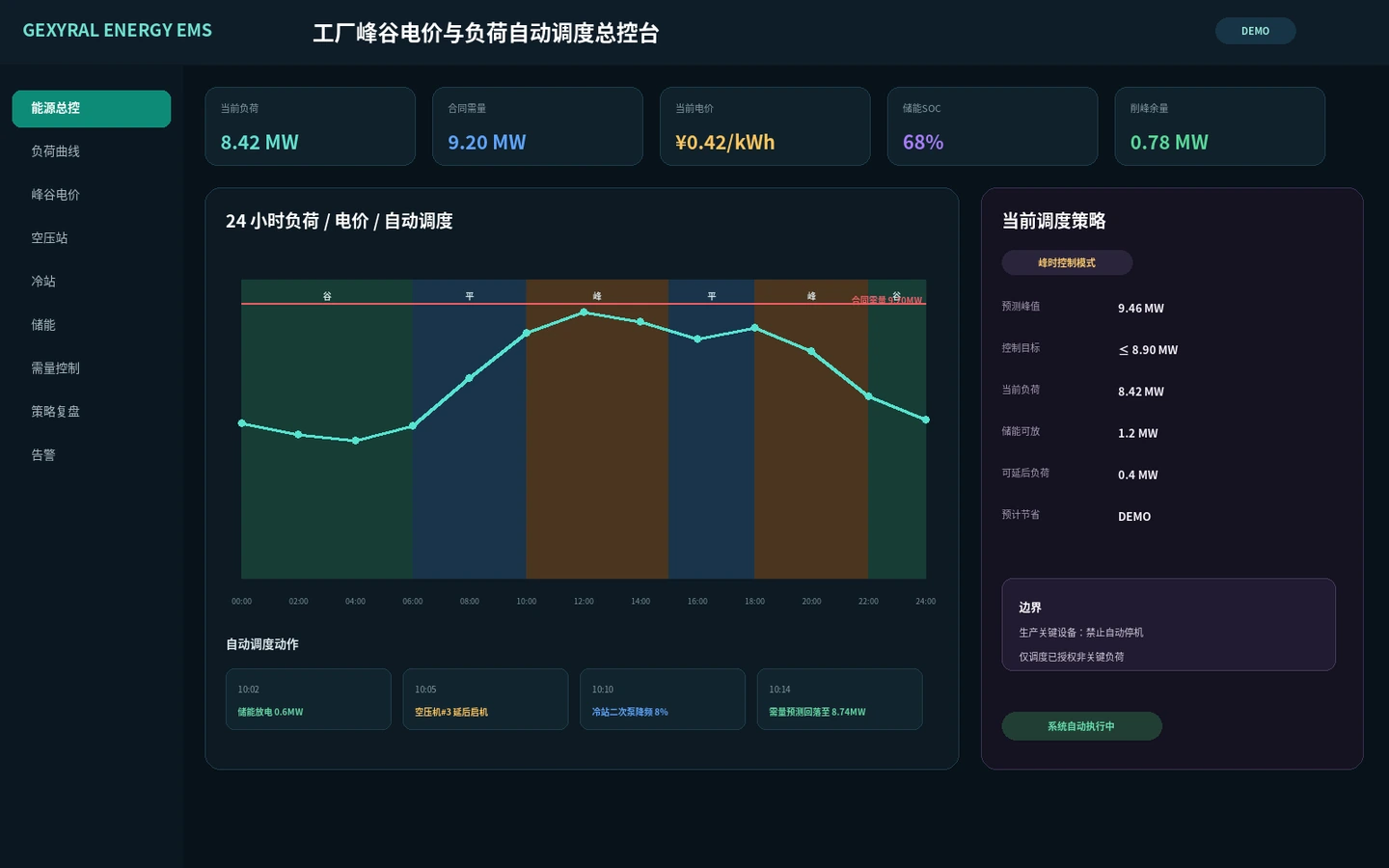Click the load curve point at 08:00
This screenshot has width=1389, height=868.
470,378
